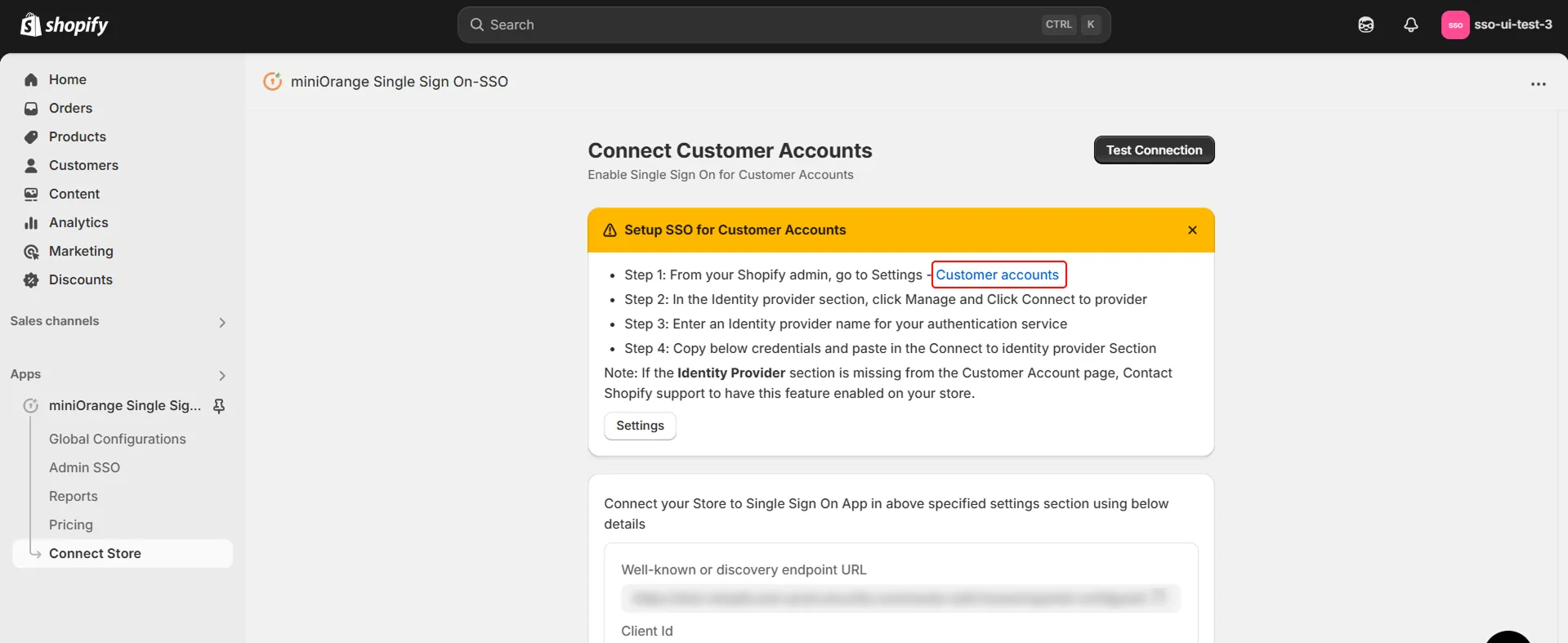Click the pink sso store avatar
The image size is (1568, 643).
1455,25
